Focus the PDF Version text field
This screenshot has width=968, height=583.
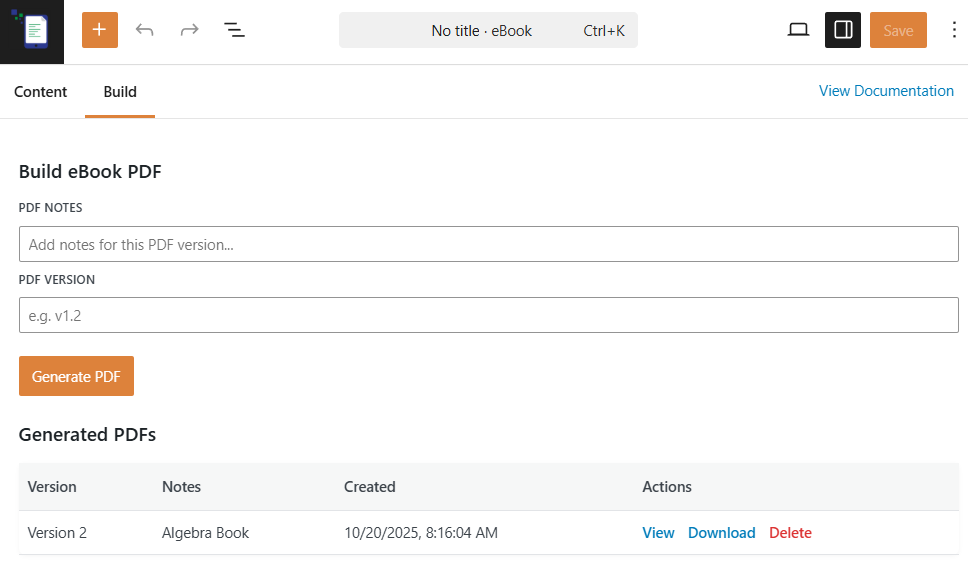[x=488, y=315]
